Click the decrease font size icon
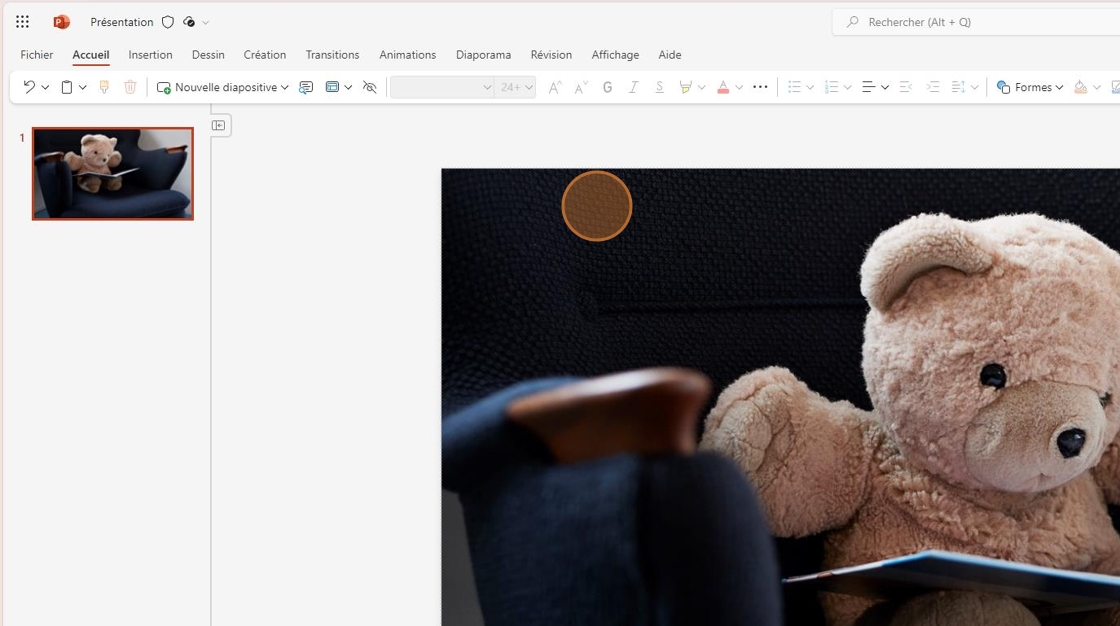The image size is (1120, 626). tap(581, 87)
